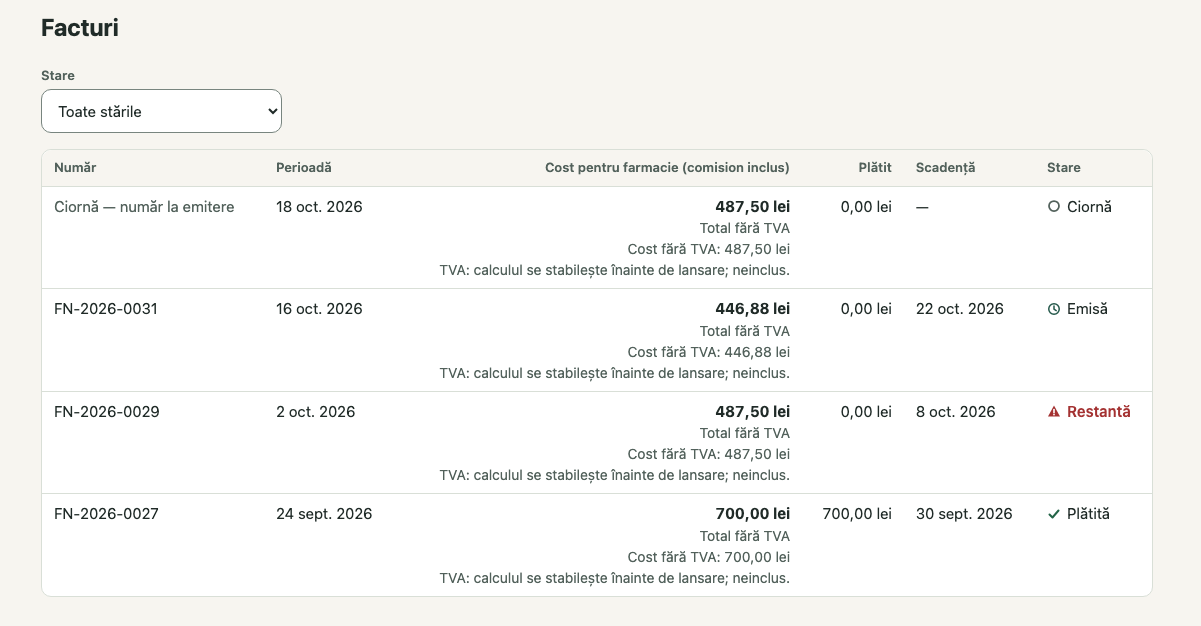Click the 700,00 lei bold cost amount

(x=752, y=514)
